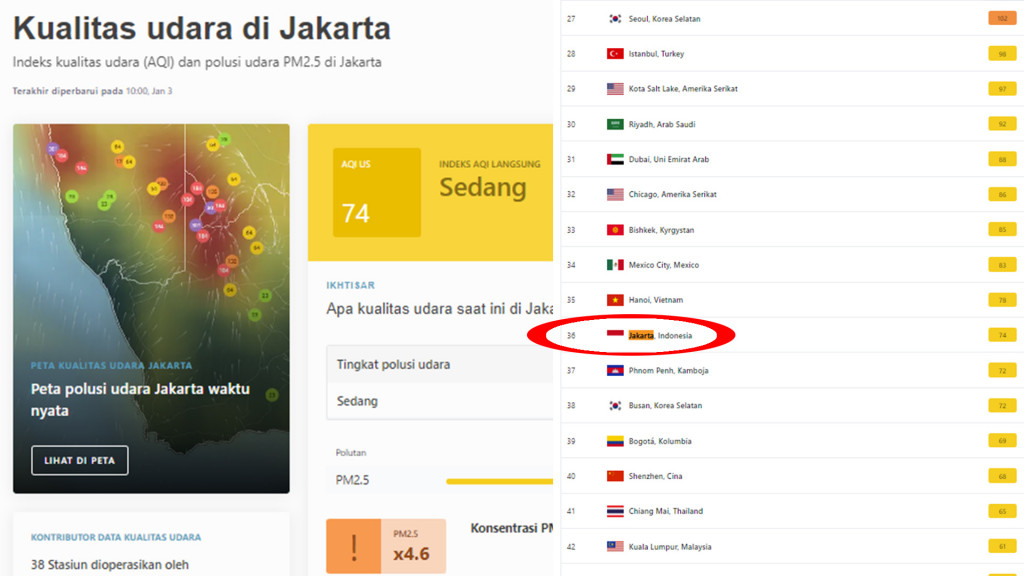Click the Cambodia flag beside Phnom Penh
The height and width of the screenshot is (576, 1024).
pyautogui.click(x=615, y=370)
